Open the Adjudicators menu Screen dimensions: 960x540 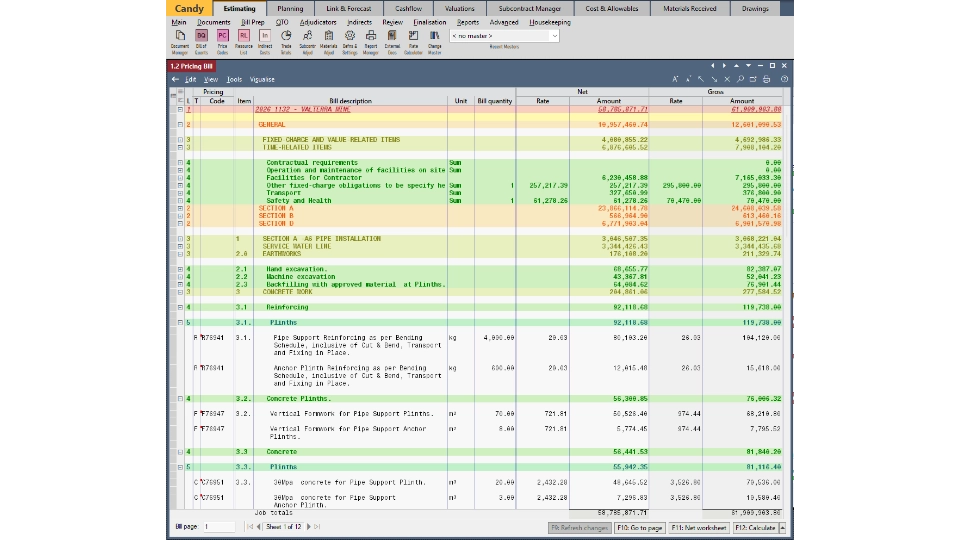pyautogui.click(x=318, y=22)
